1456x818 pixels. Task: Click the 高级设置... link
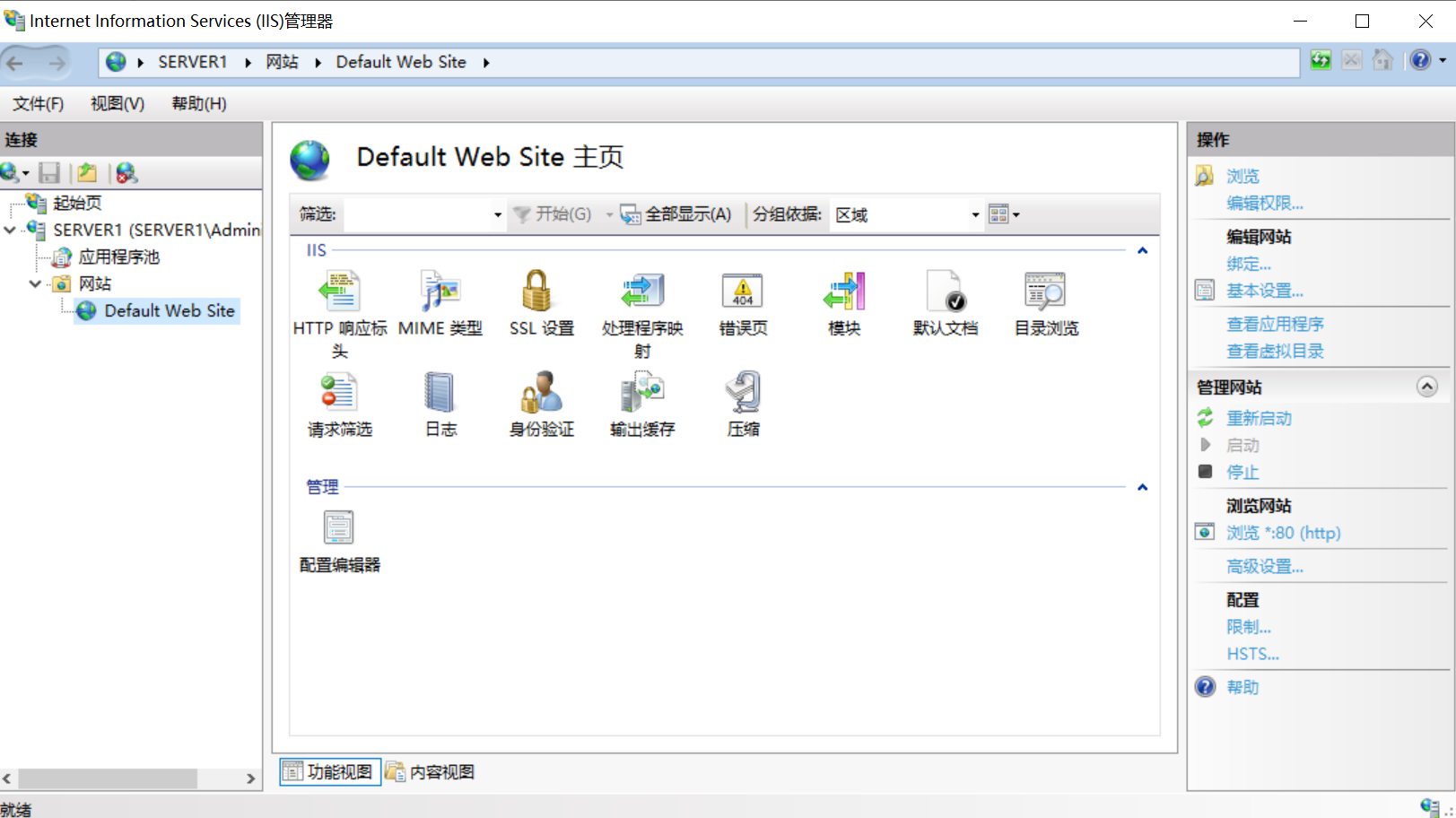tap(1265, 567)
